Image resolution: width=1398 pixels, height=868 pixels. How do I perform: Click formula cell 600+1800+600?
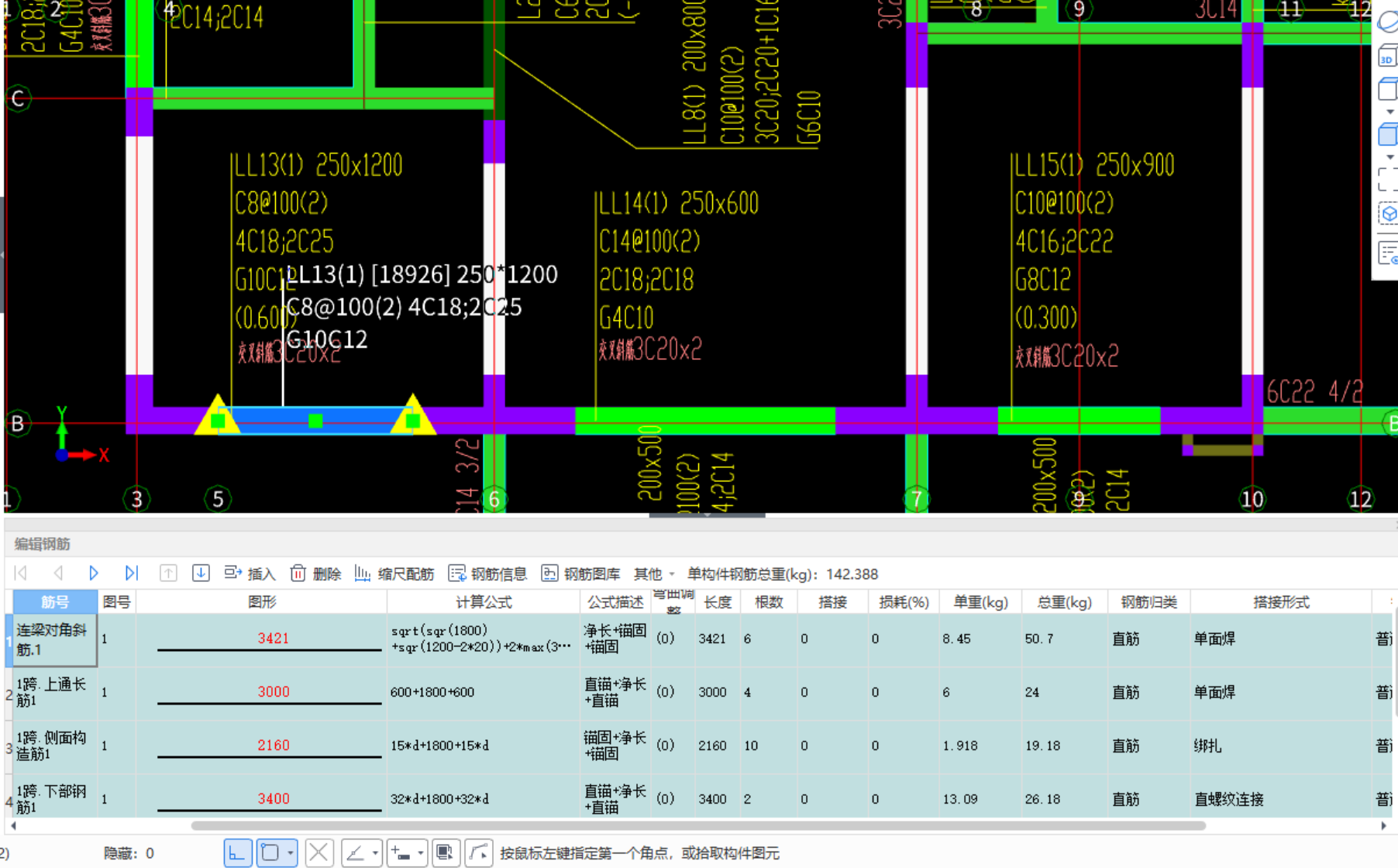pyautogui.click(x=484, y=692)
